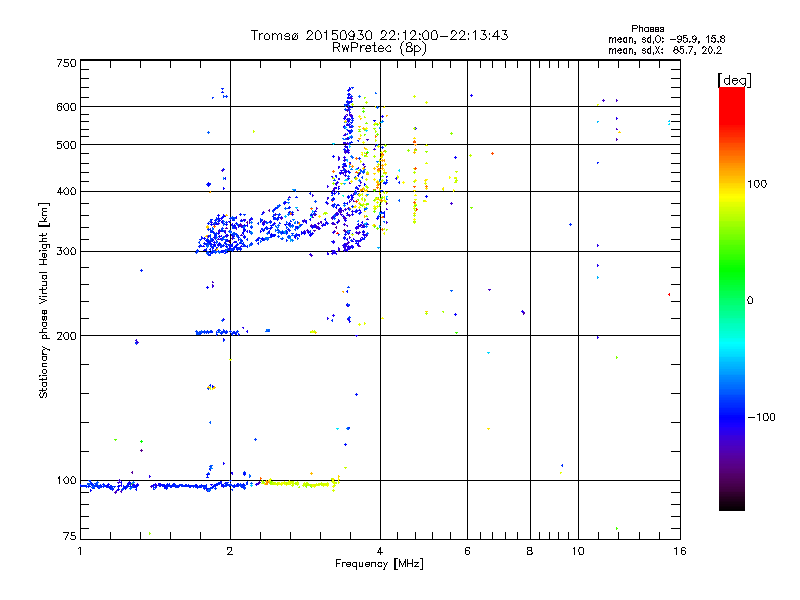
Task: Click the frequency axis label "8"
Action: pos(530,551)
